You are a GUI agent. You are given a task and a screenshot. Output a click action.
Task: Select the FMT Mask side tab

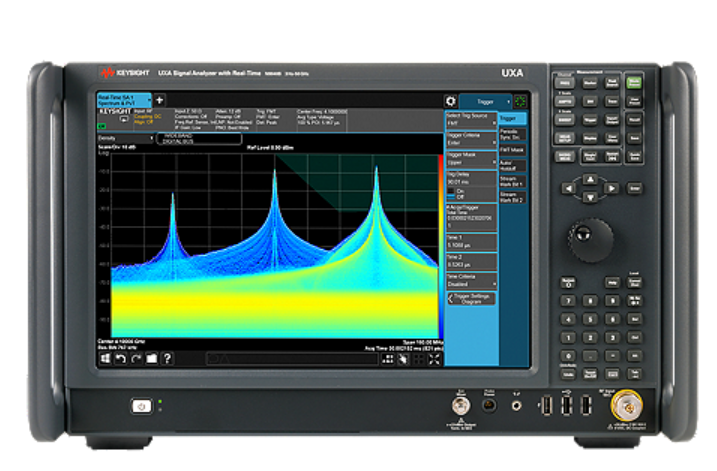(x=512, y=150)
